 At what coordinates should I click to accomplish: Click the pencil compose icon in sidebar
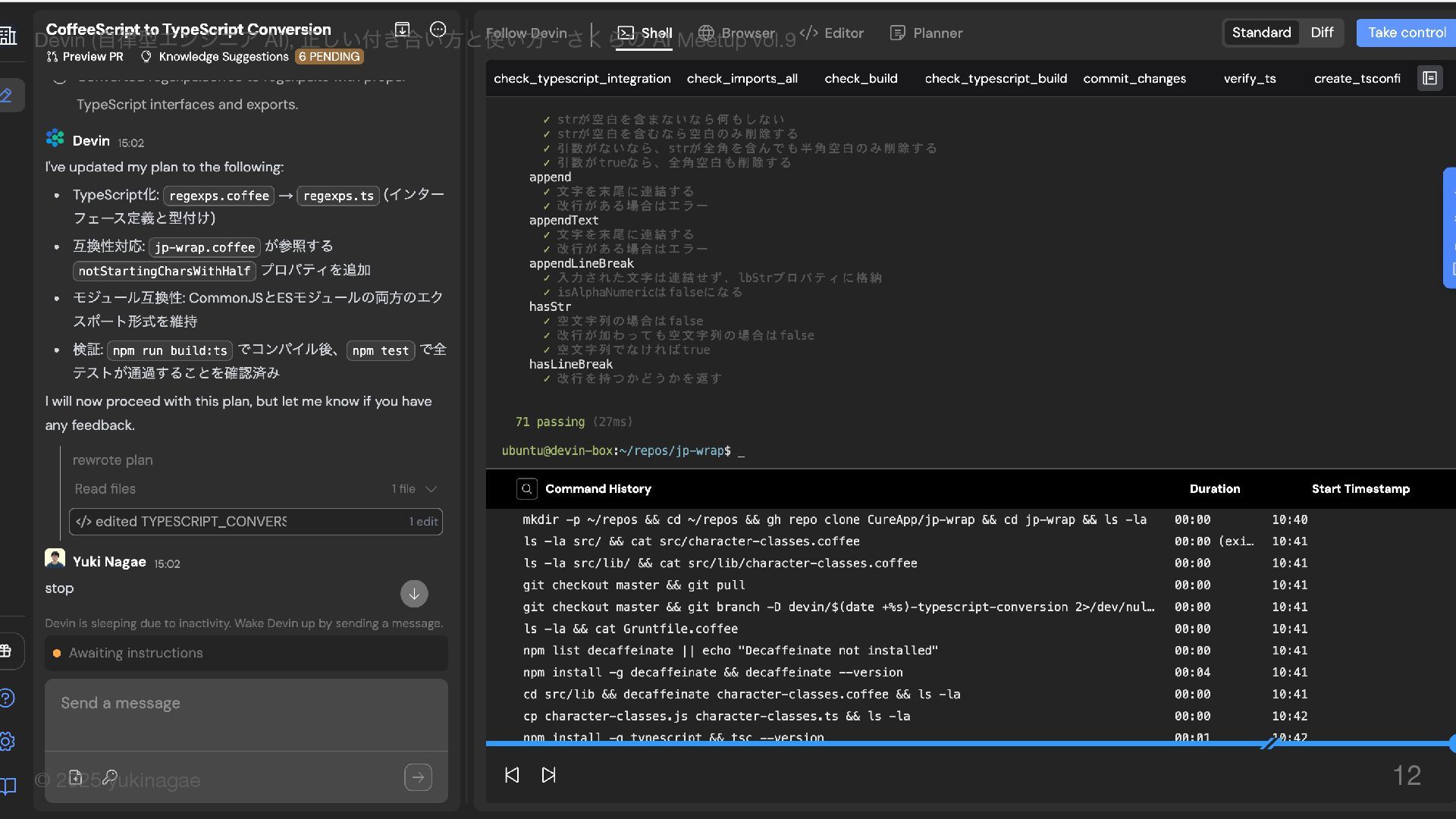coord(6,96)
